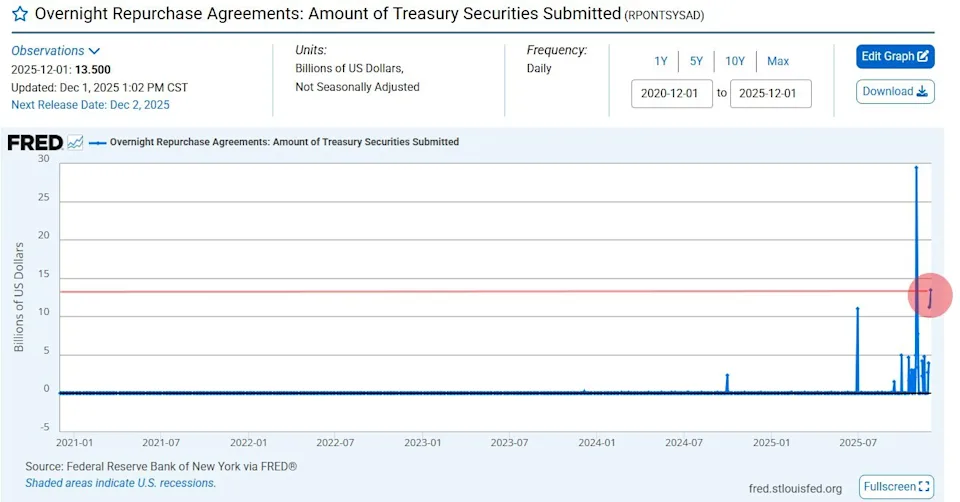Click the Edit Graph pencil icon
The height and width of the screenshot is (502, 960).
(x=923, y=56)
